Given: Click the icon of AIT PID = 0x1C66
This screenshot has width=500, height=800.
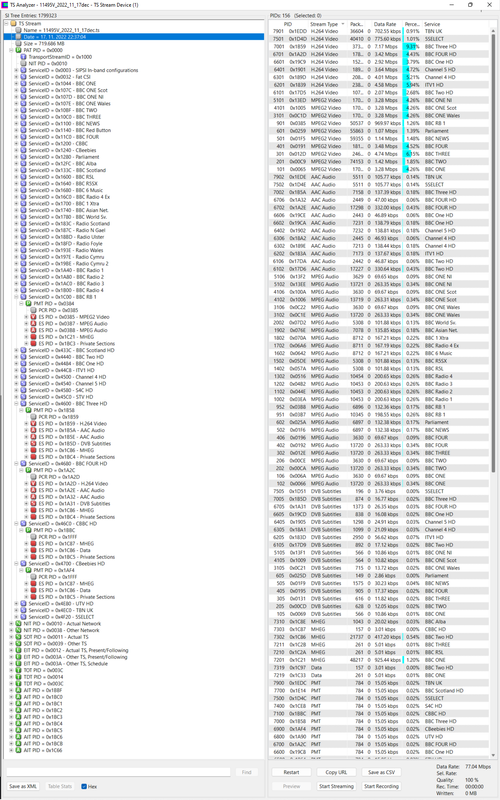Looking at the screenshot, I should tap(18, 750).
